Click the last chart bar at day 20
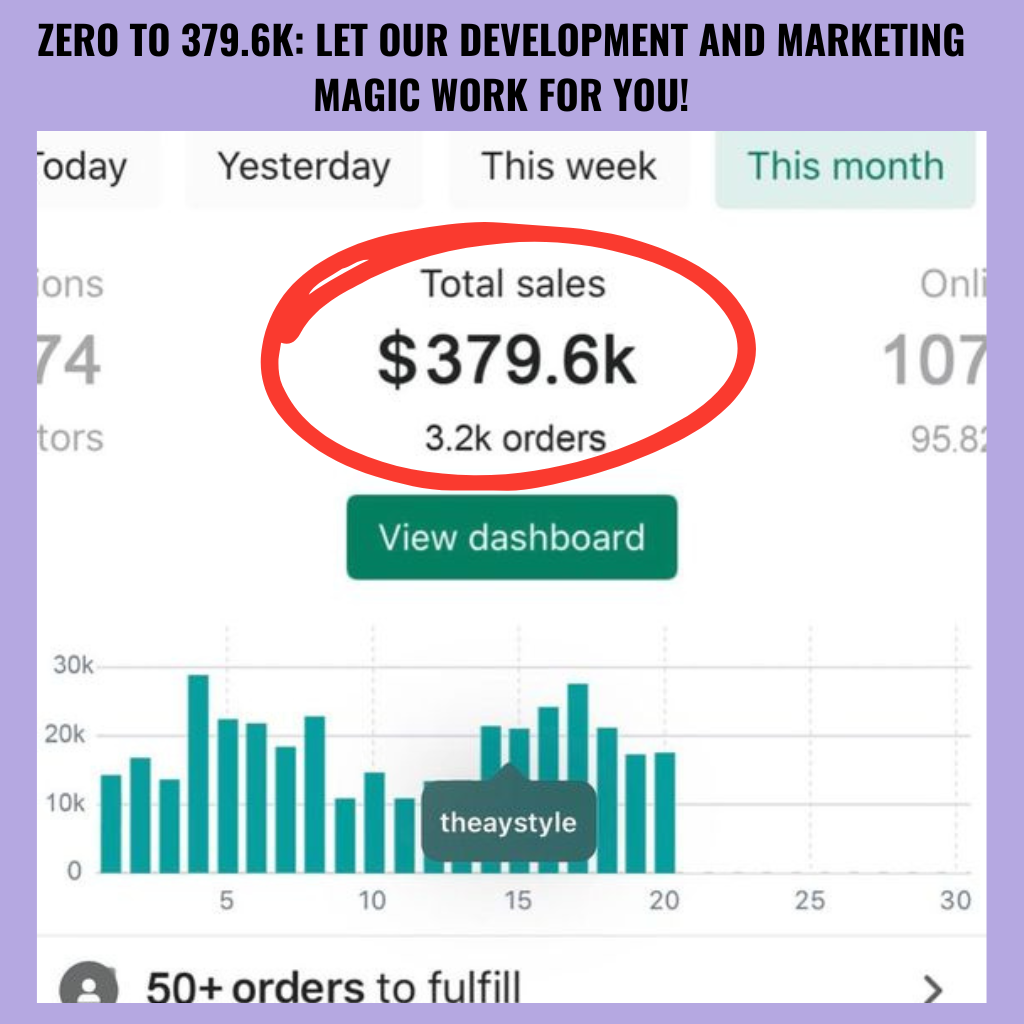The height and width of the screenshot is (1024, 1024). [665, 812]
